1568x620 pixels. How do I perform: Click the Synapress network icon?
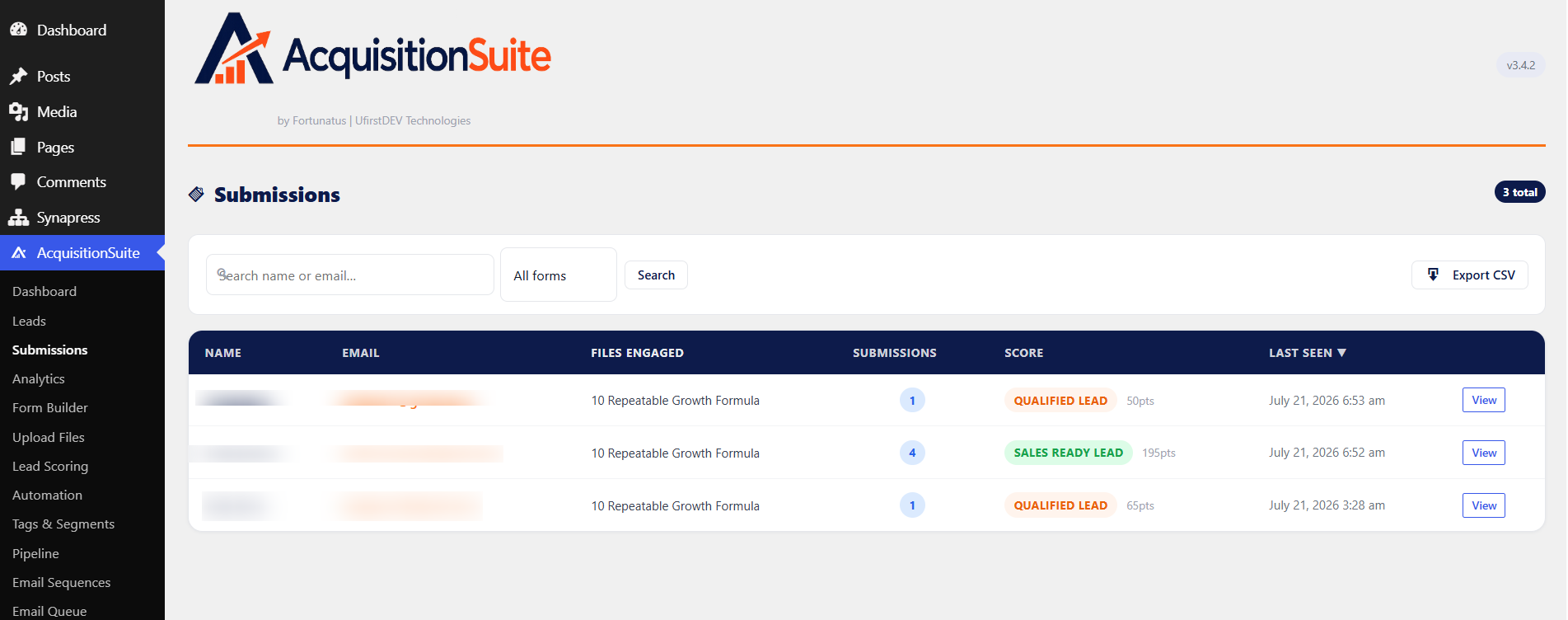tap(19, 217)
